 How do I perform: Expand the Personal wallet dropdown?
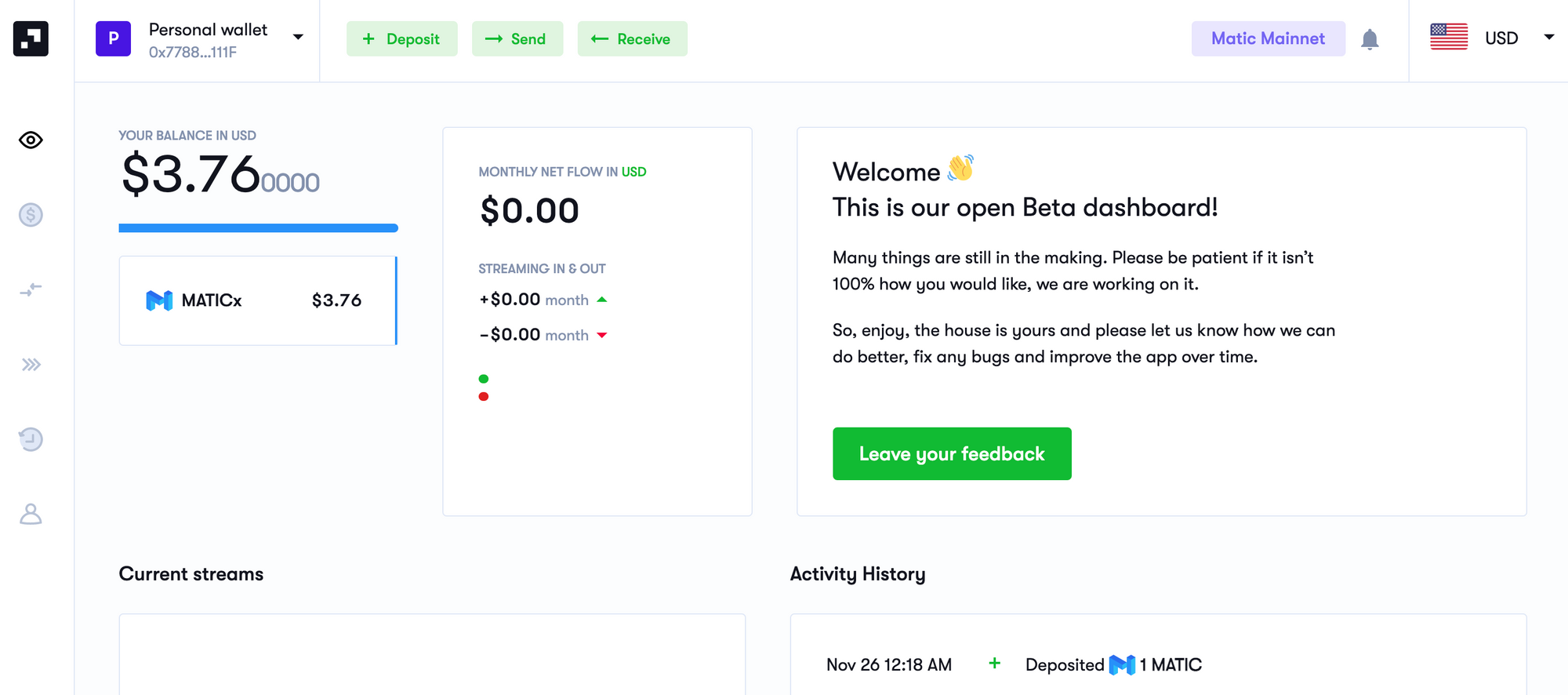click(x=297, y=37)
